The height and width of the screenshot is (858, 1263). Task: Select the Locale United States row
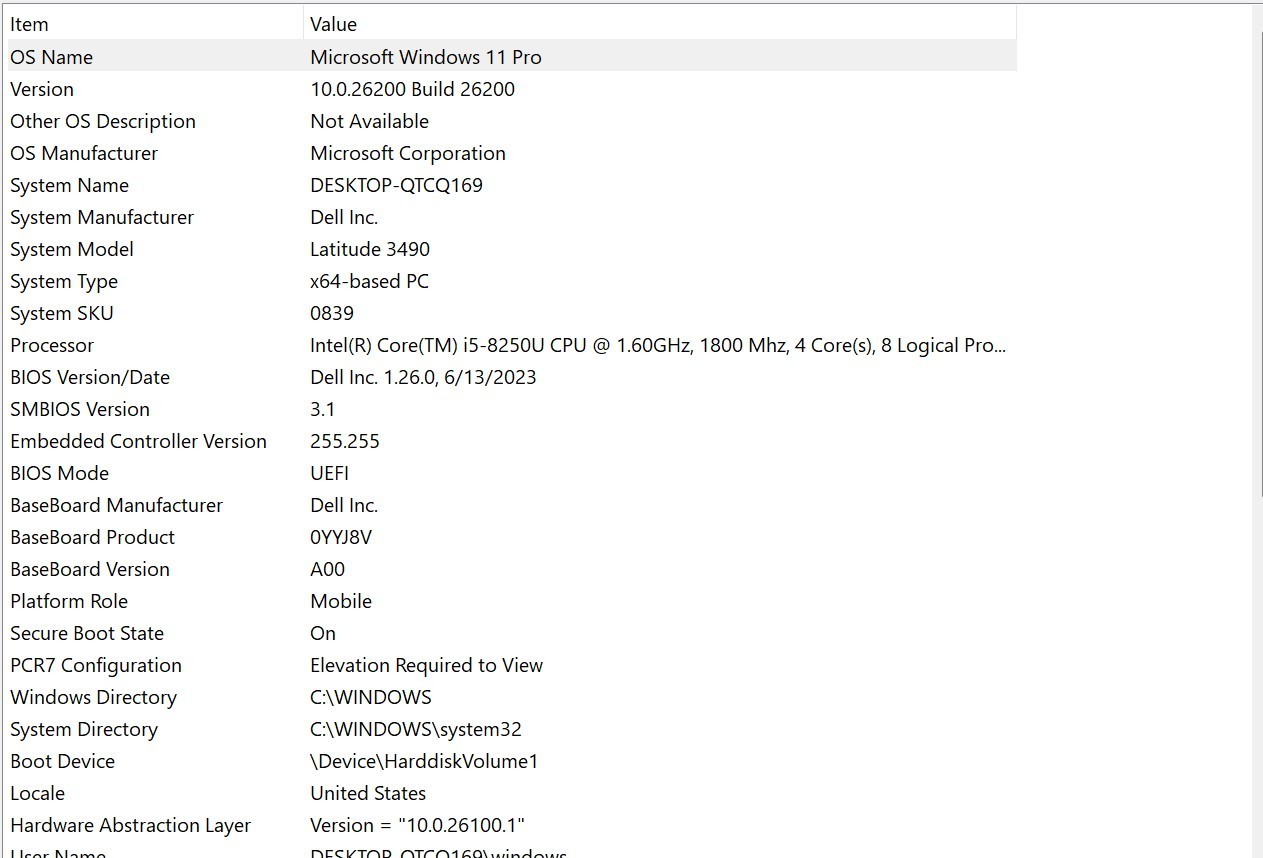point(511,793)
